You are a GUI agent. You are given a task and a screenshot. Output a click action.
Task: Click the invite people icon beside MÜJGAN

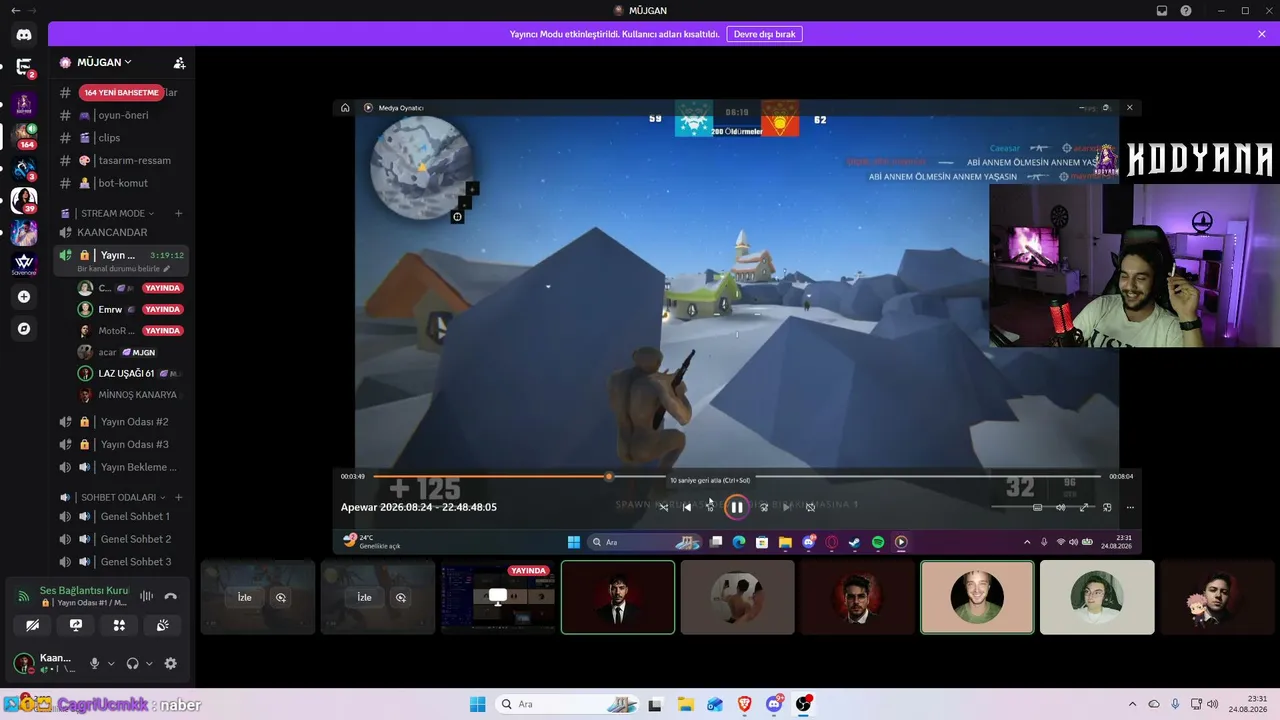pos(179,62)
